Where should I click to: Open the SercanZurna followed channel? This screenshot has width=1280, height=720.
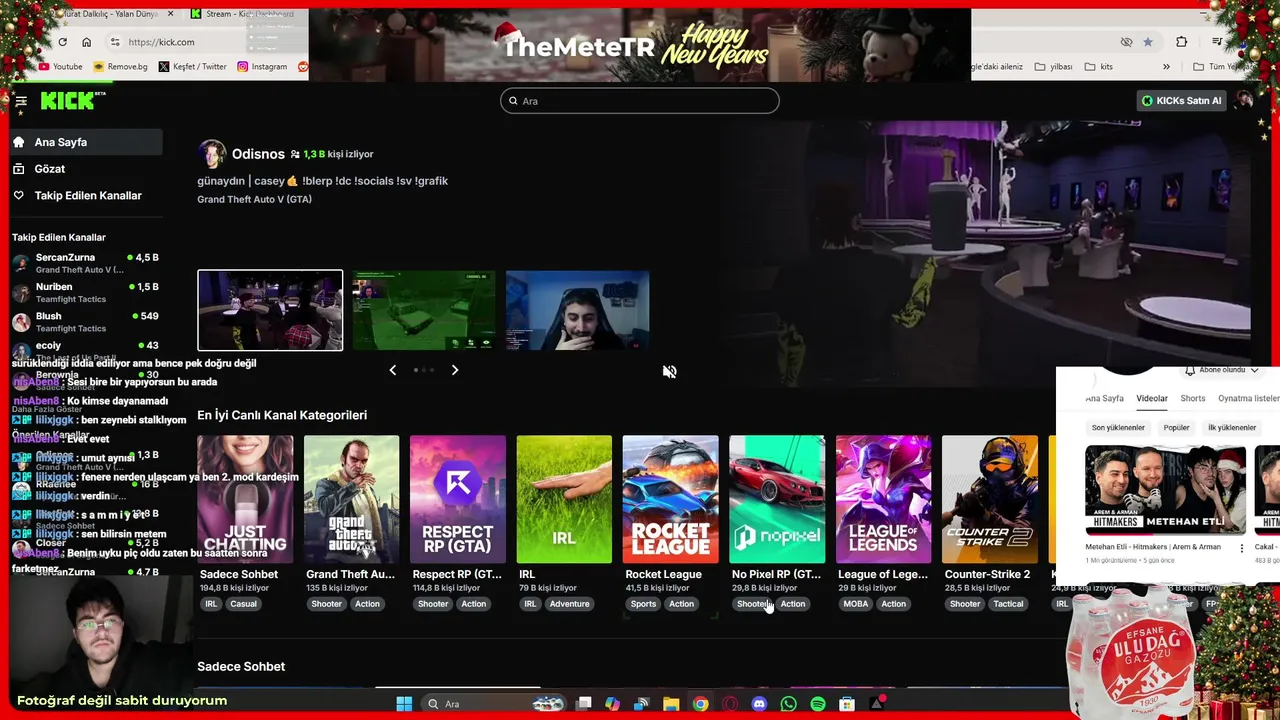[86, 263]
